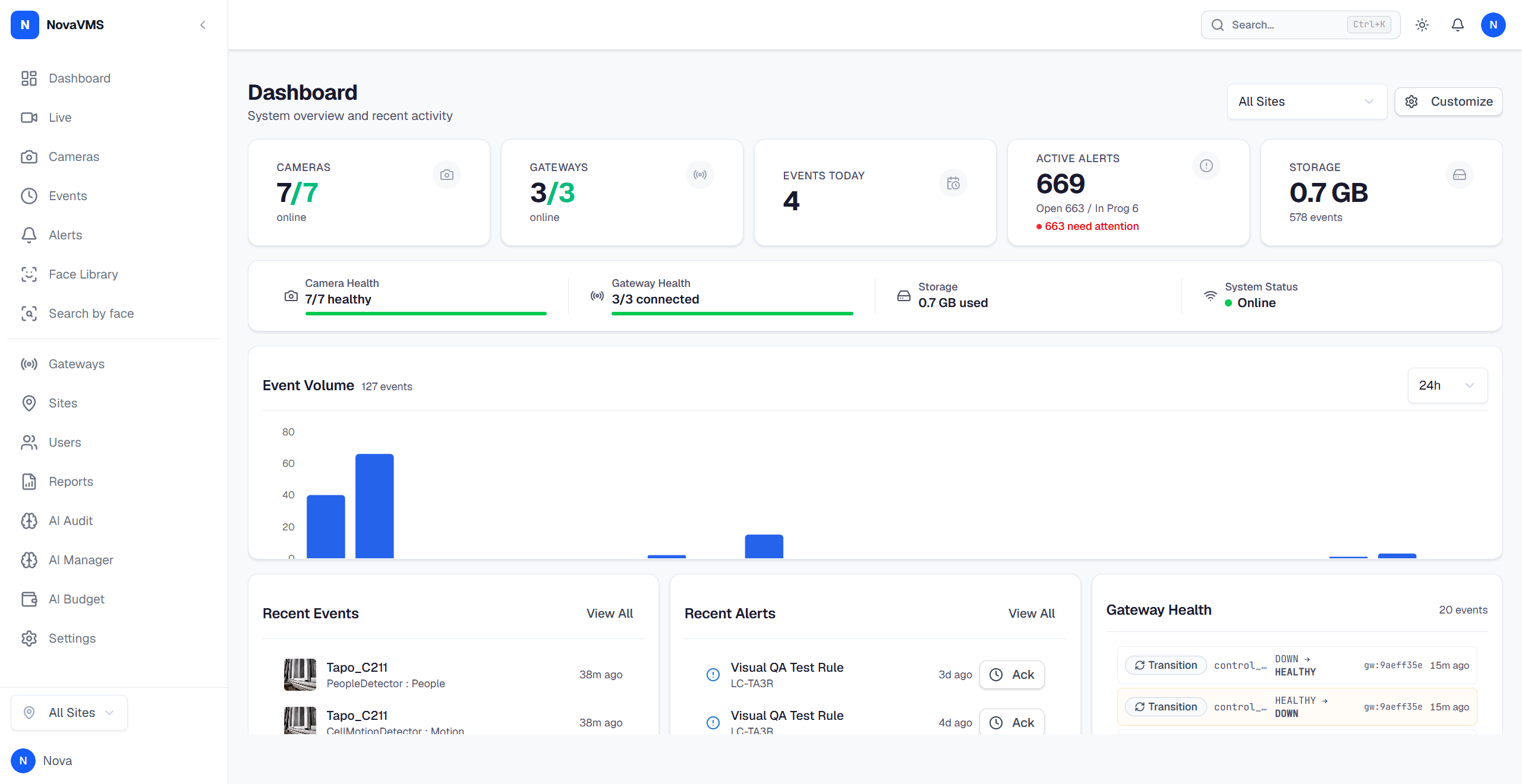Toggle light/dark theme sun icon
Screen dimensions: 1522x784
(1422, 25)
